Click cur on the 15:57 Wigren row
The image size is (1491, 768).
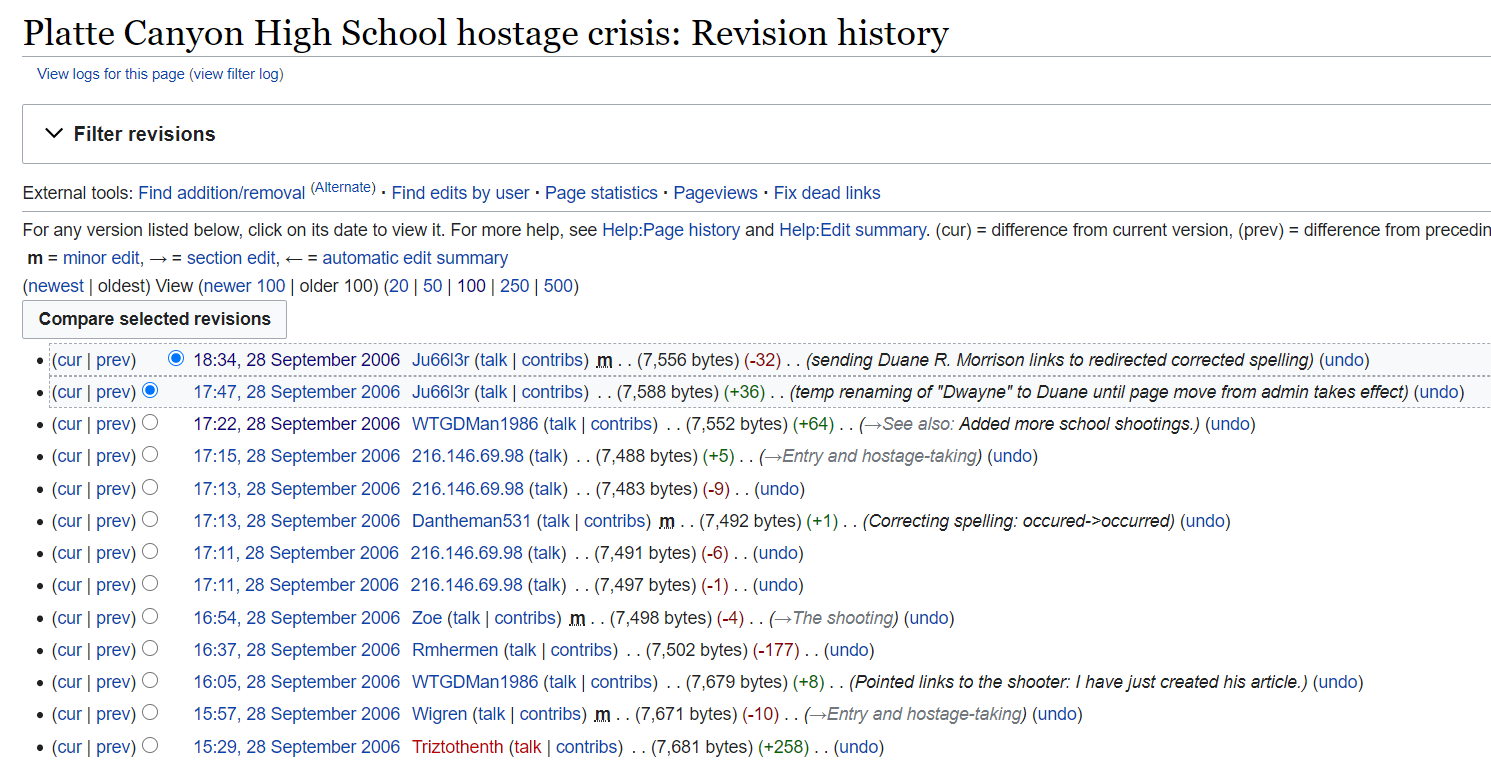click(x=69, y=714)
